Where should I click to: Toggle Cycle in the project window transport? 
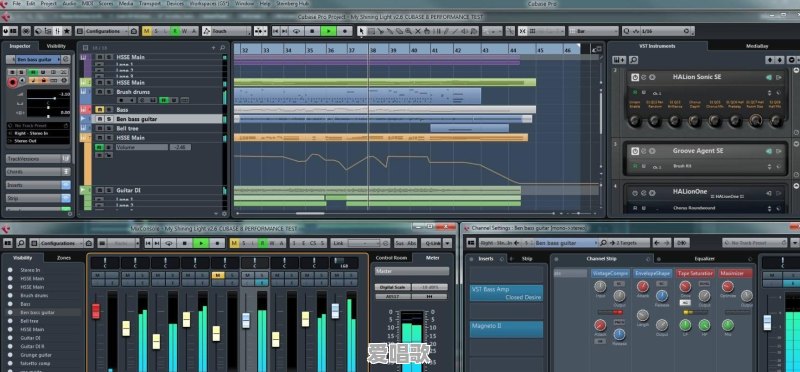coord(296,31)
